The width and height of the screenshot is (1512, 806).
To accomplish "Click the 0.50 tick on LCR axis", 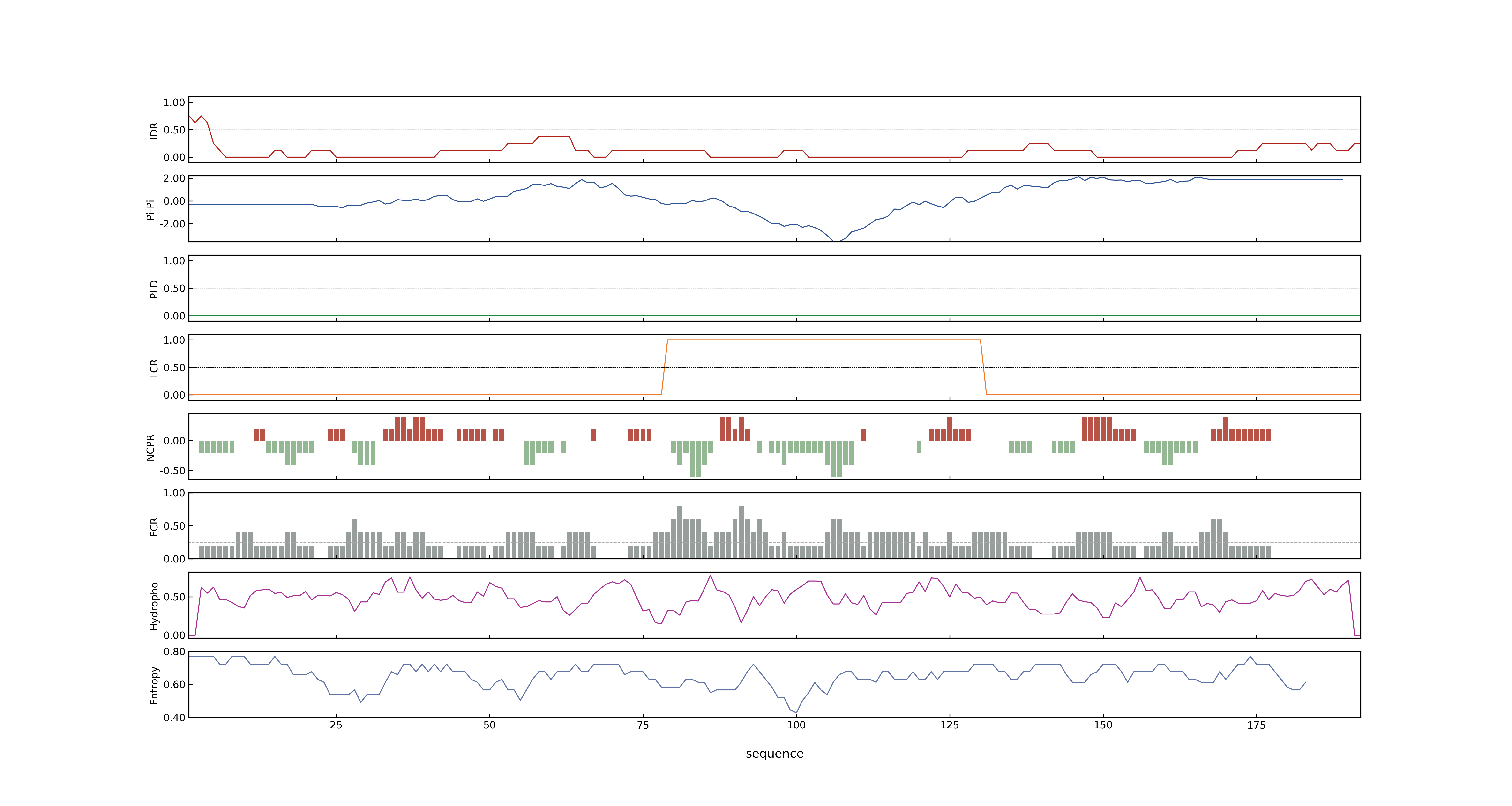I will click(174, 368).
